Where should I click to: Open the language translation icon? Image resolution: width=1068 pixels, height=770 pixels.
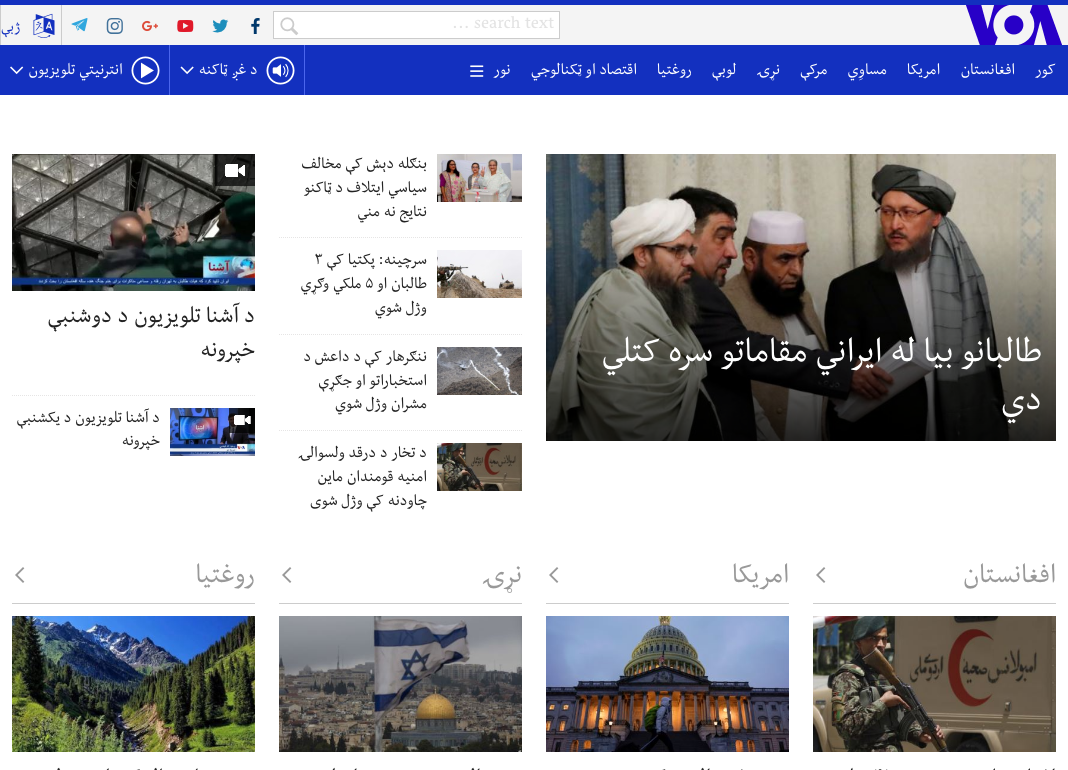click(43, 26)
